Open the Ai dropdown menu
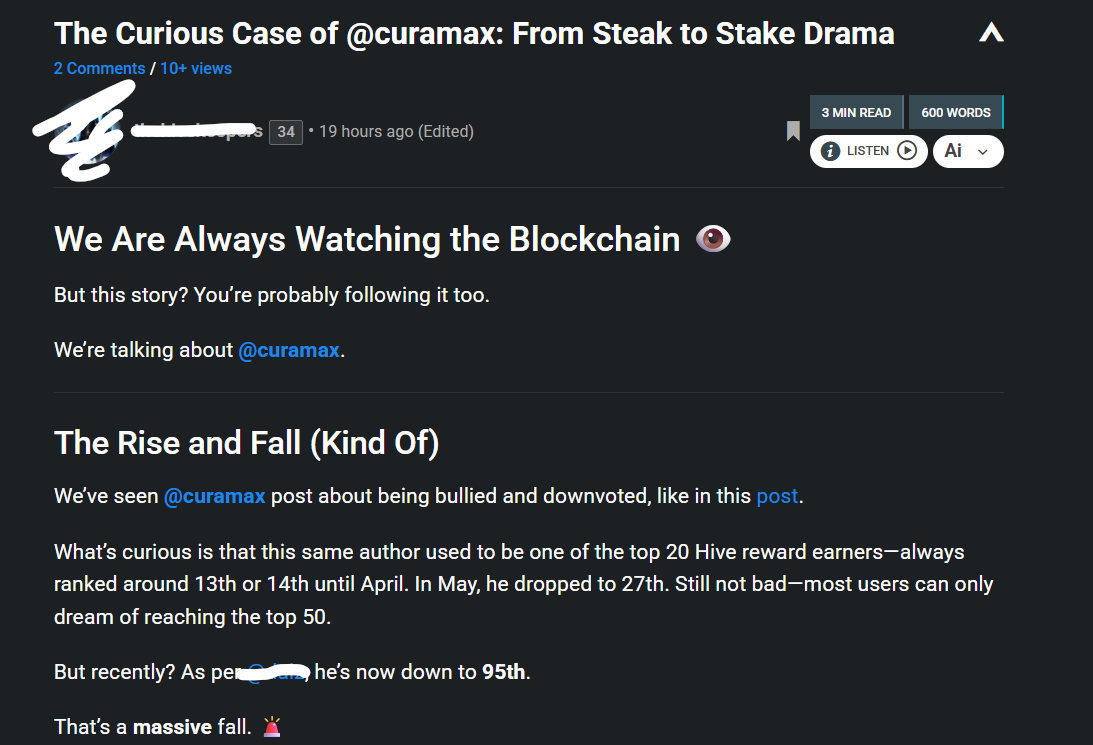The width and height of the screenshot is (1093, 745). 968,151
